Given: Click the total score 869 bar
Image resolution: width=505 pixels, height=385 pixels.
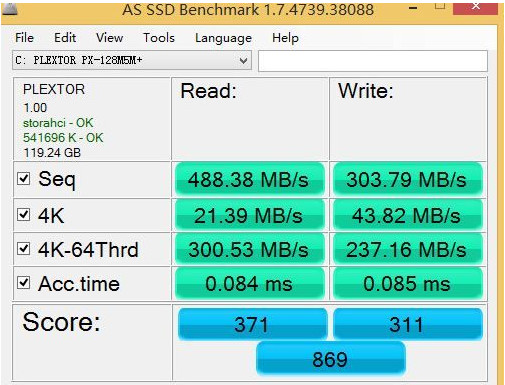Looking at the screenshot, I should point(331,359).
